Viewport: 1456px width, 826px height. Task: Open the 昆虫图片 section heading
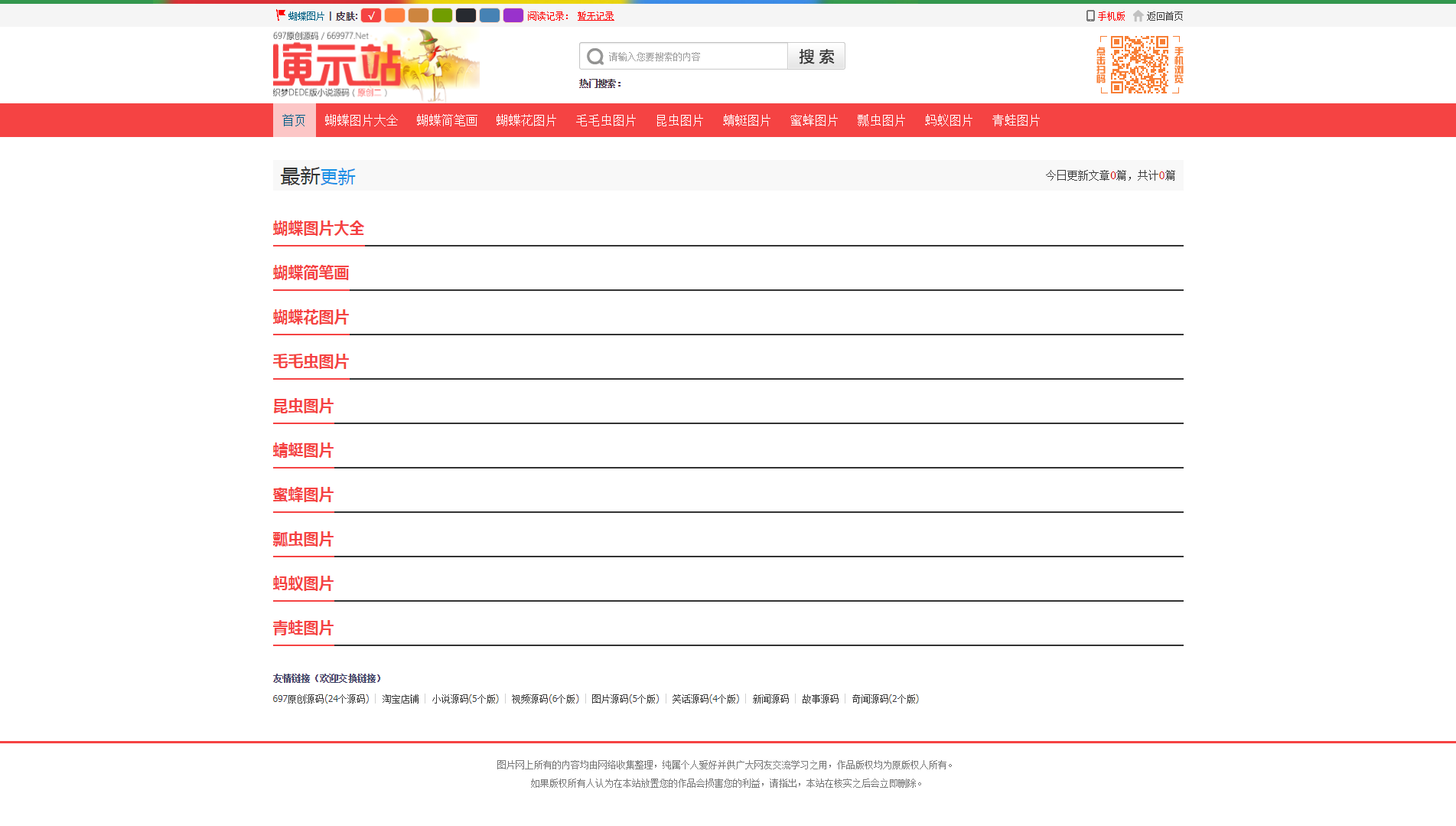(303, 406)
